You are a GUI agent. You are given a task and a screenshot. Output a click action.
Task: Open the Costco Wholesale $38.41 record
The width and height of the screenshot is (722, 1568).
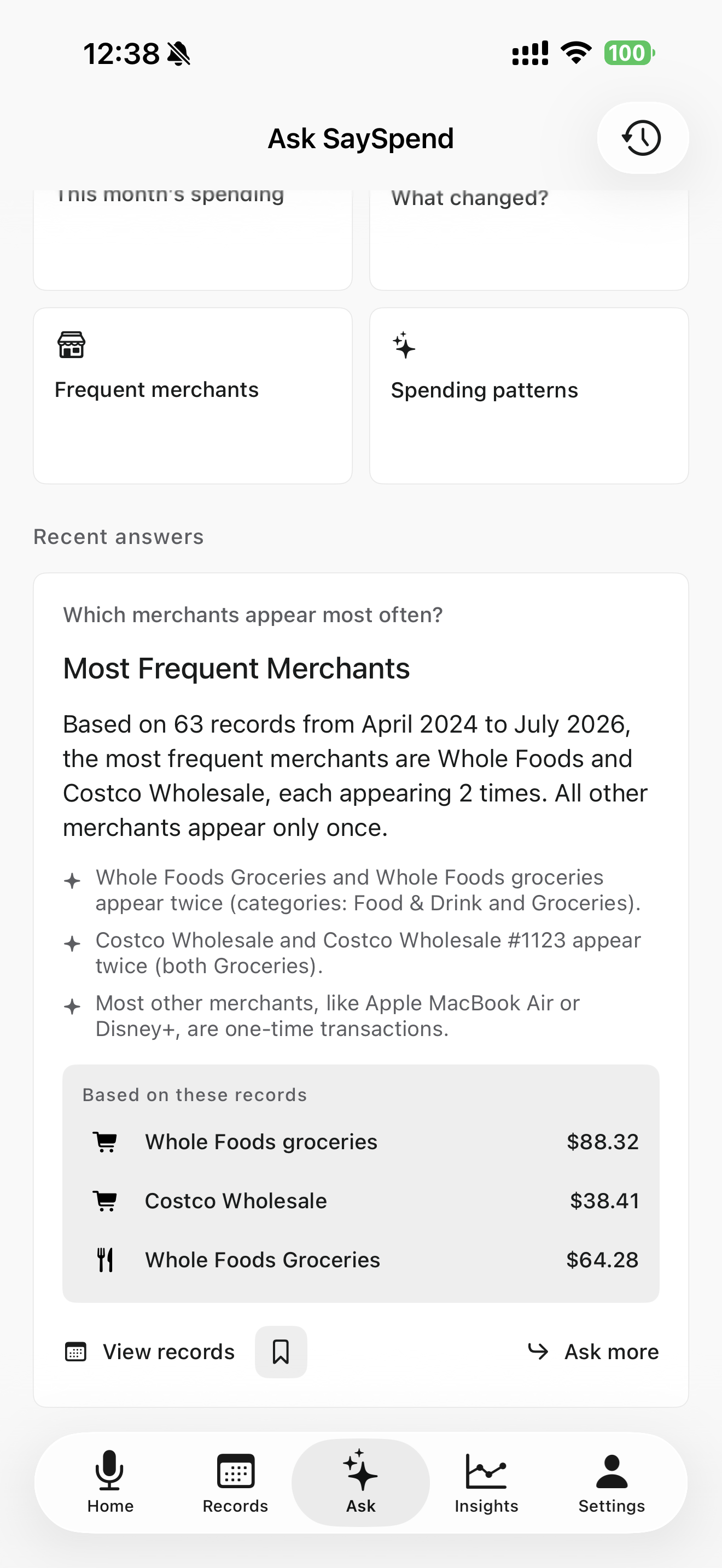(x=361, y=1201)
